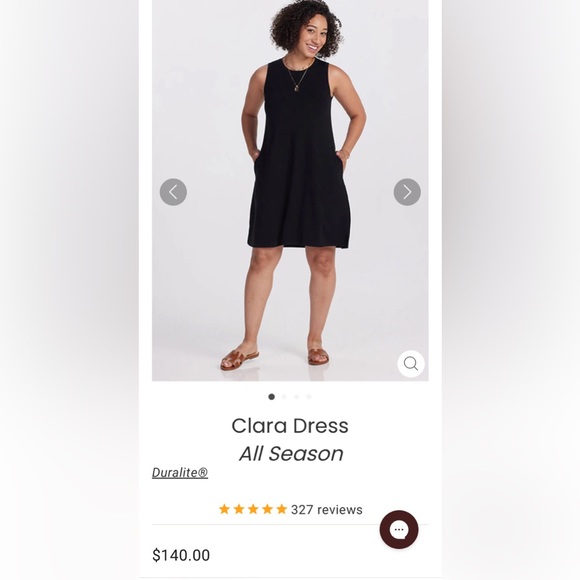Click the All Season subtitle text

coord(291,453)
